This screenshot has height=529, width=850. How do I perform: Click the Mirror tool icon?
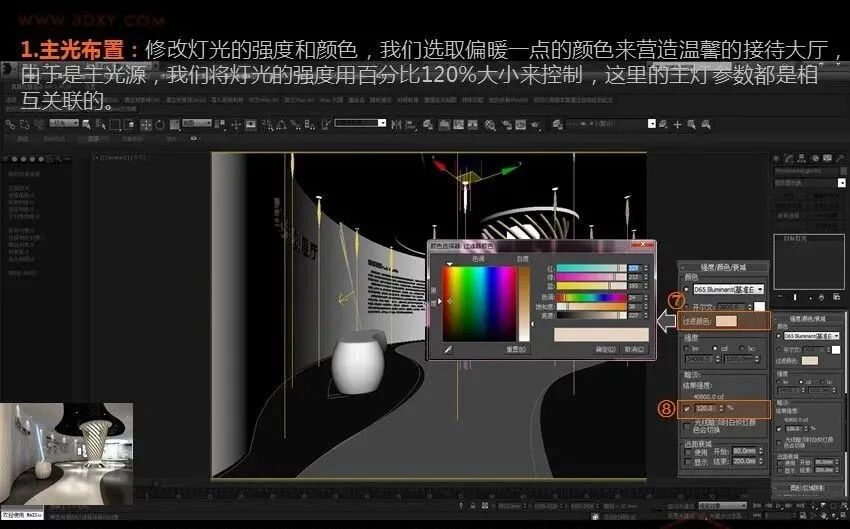point(396,124)
